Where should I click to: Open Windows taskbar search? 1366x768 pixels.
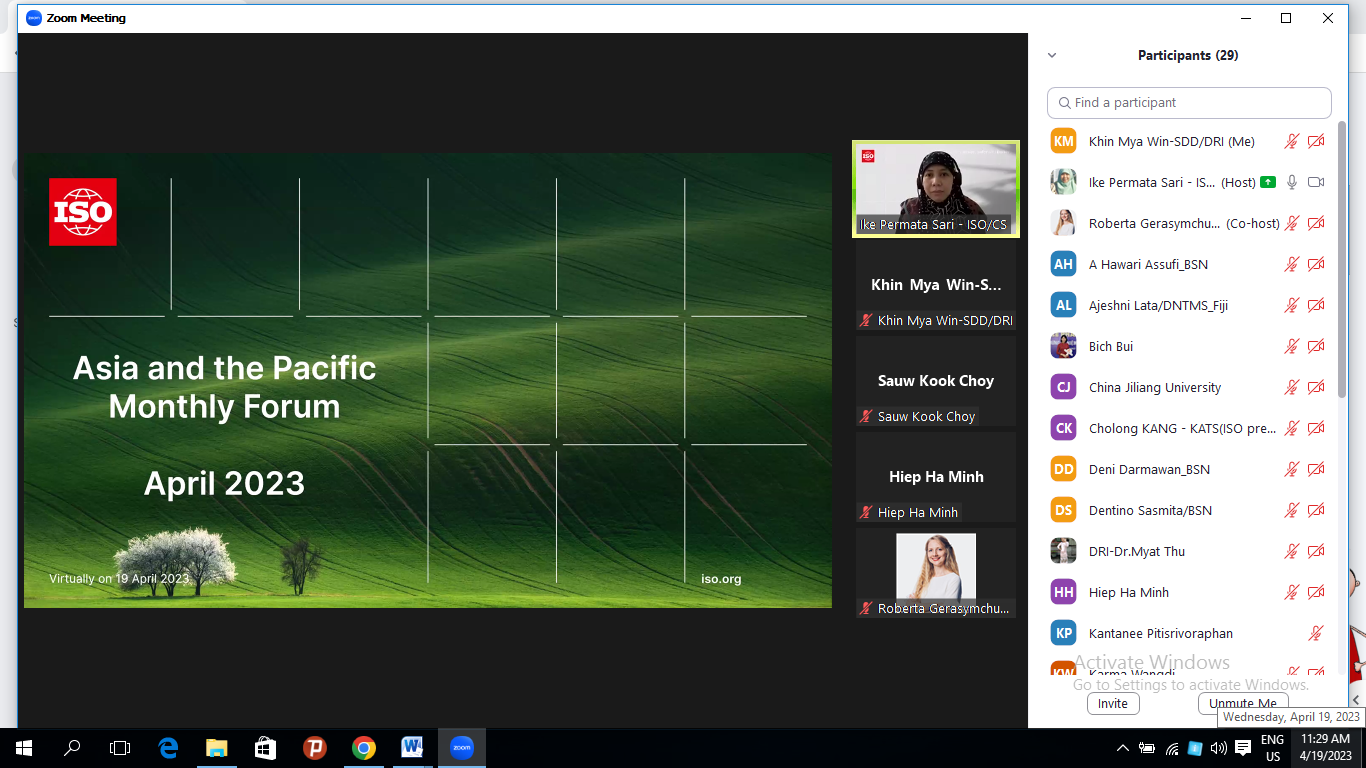[x=72, y=748]
